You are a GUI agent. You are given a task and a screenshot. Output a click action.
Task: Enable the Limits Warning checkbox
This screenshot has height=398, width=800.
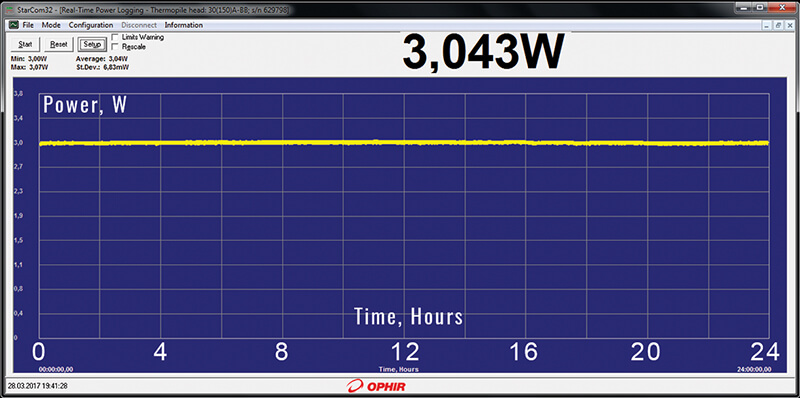[115, 37]
